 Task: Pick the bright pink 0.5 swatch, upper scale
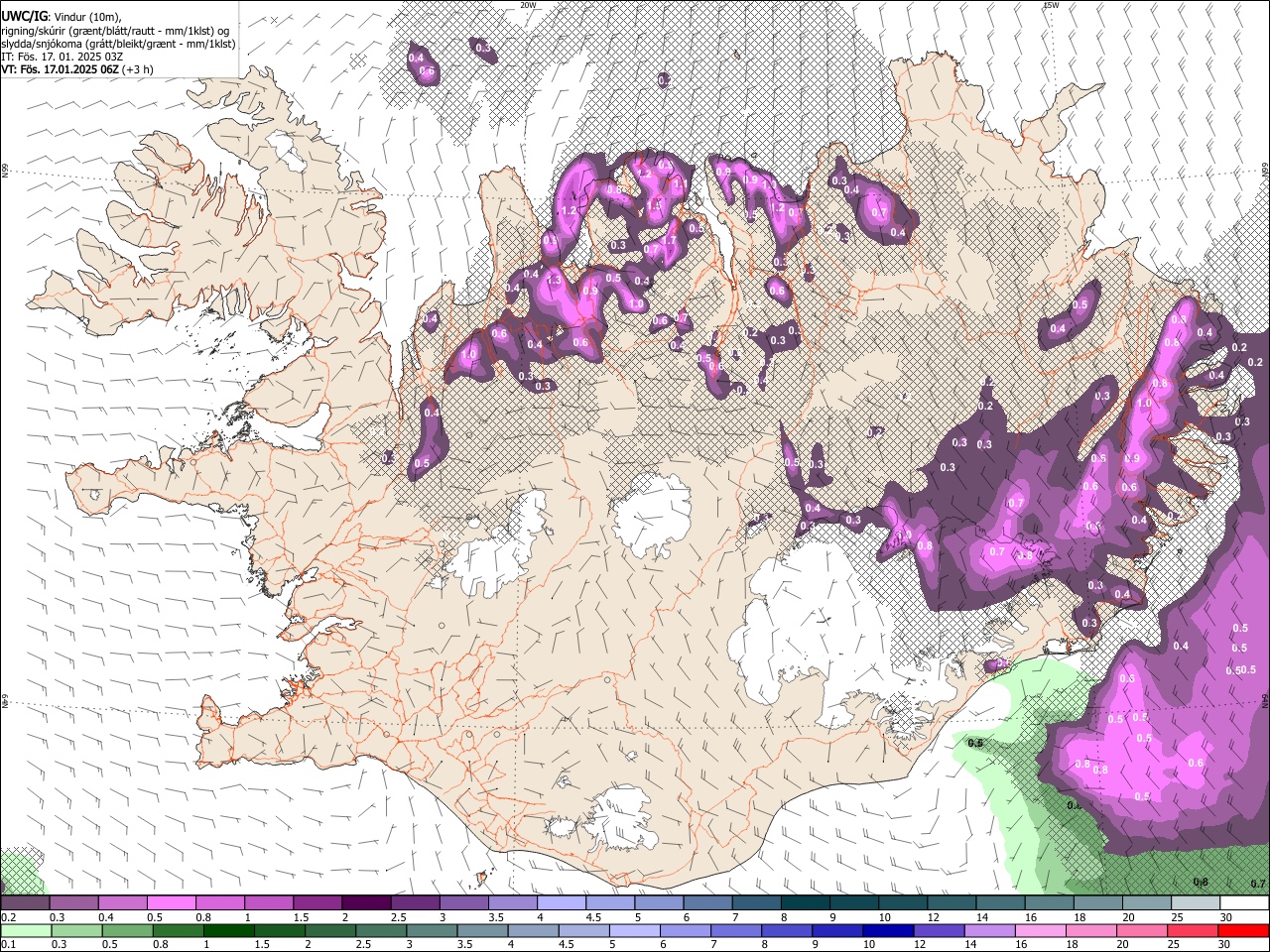coord(171,903)
